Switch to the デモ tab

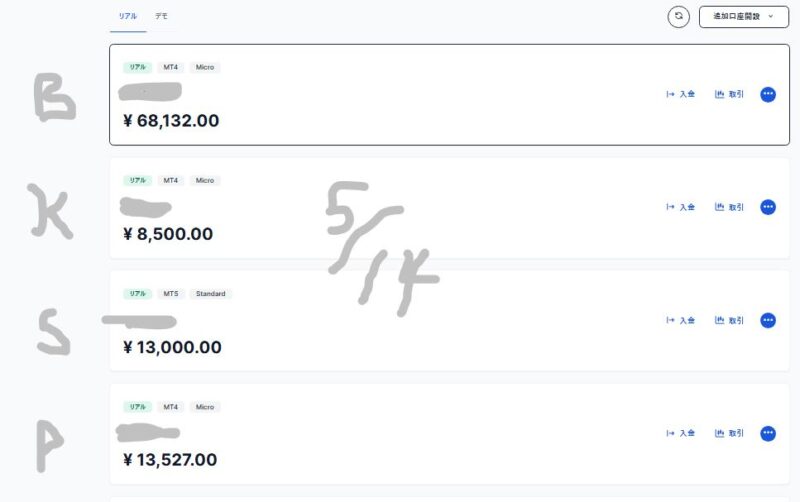click(162, 16)
